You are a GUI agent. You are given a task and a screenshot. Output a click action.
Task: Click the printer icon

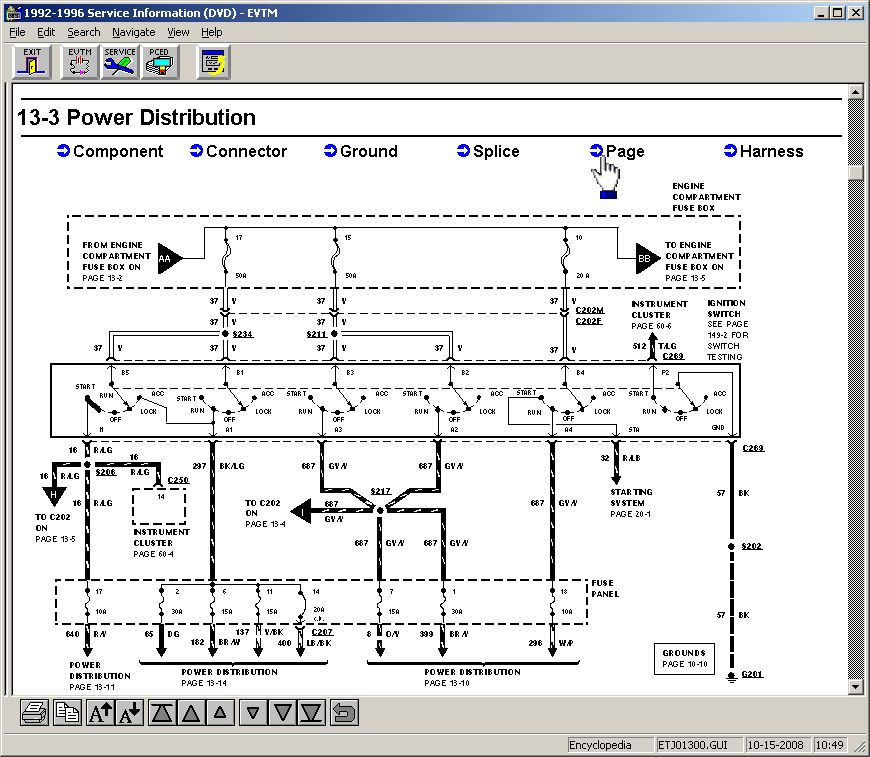pyautogui.click(x=34, y=712)
